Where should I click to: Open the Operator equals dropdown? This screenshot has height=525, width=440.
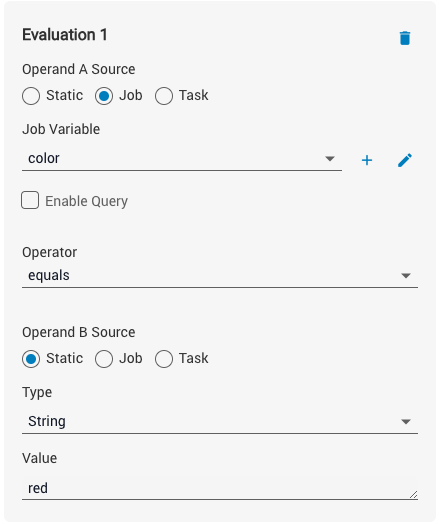point(220,276)
